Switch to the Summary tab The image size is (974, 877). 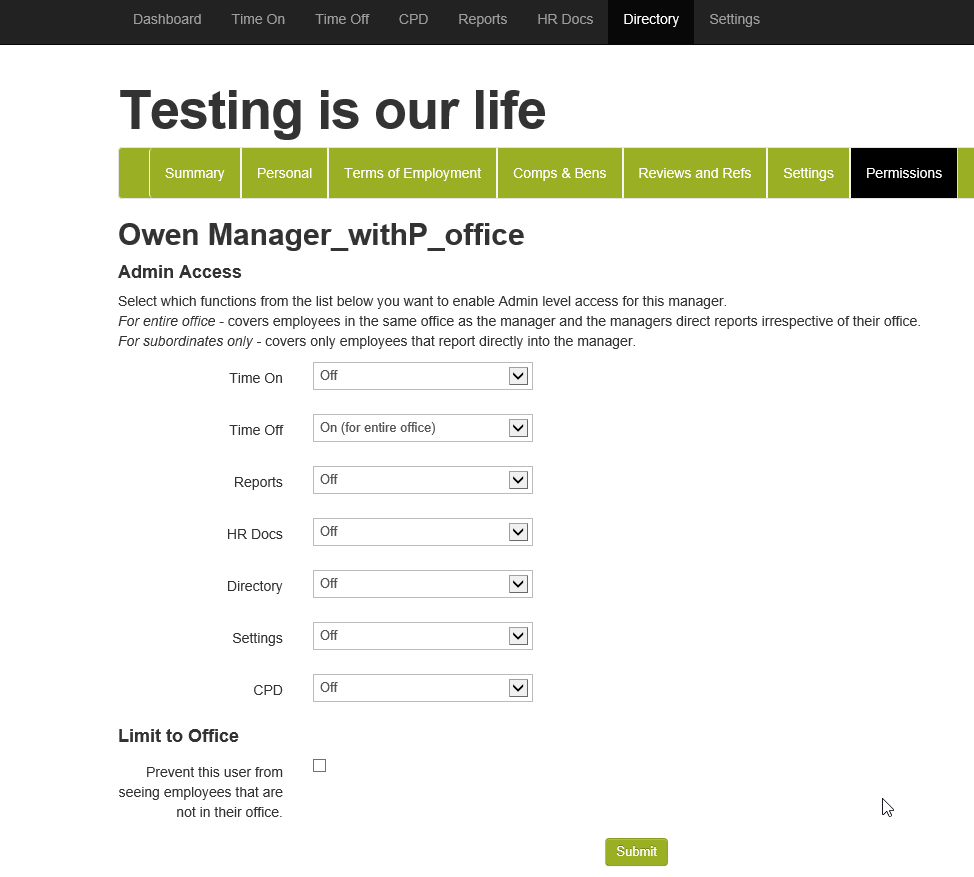[x=194, y=173]
